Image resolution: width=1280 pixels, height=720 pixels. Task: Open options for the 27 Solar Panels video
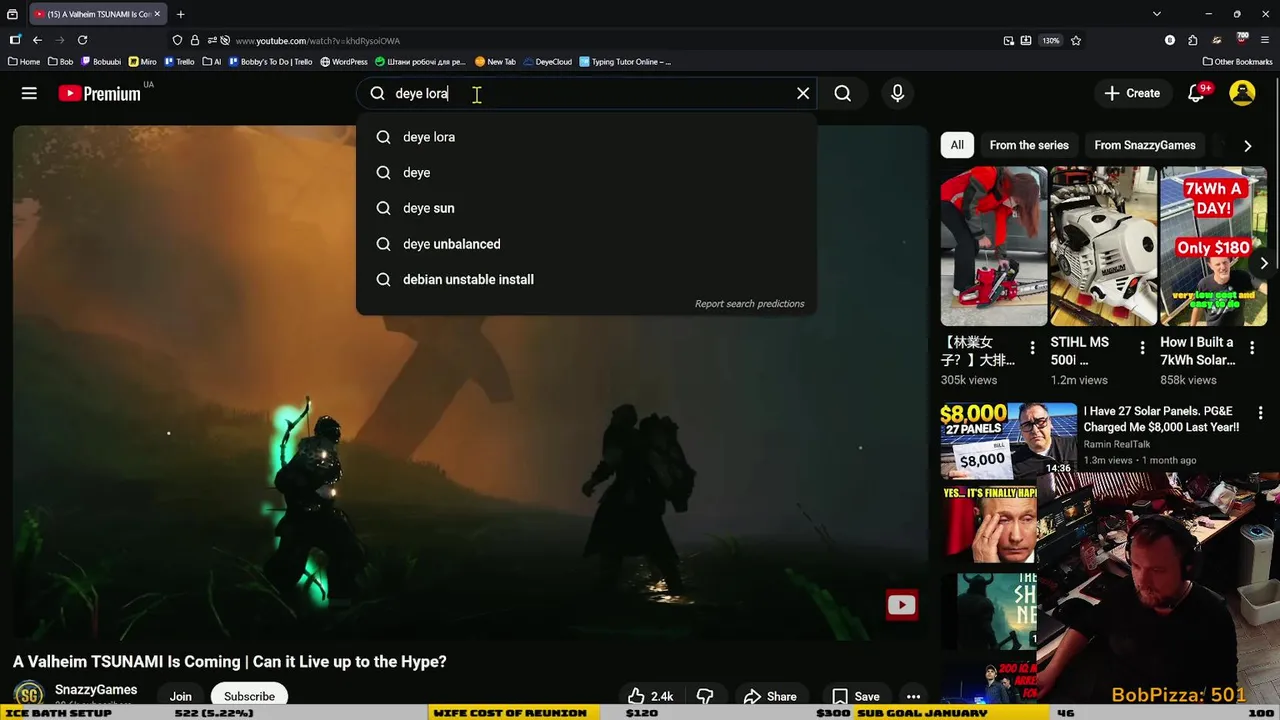pyautogui.click(x=1260, y=413)
